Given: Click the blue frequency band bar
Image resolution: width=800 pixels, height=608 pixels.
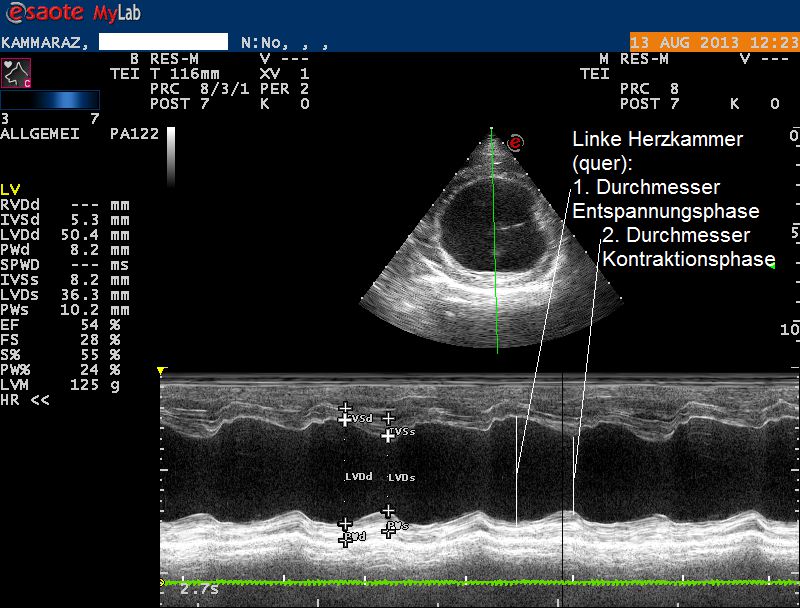Looking at the screenshot, I should coord(50,100).
